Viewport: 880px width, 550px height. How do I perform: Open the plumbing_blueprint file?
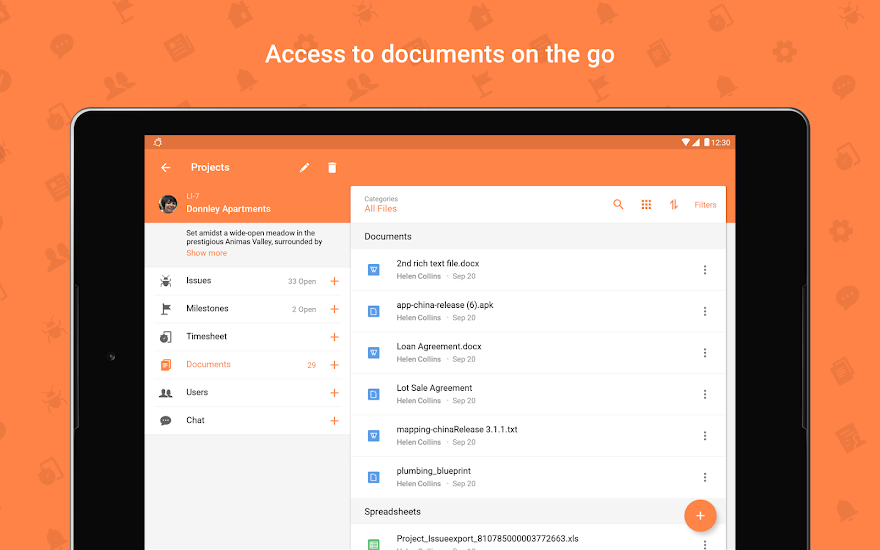pos(538,478)
